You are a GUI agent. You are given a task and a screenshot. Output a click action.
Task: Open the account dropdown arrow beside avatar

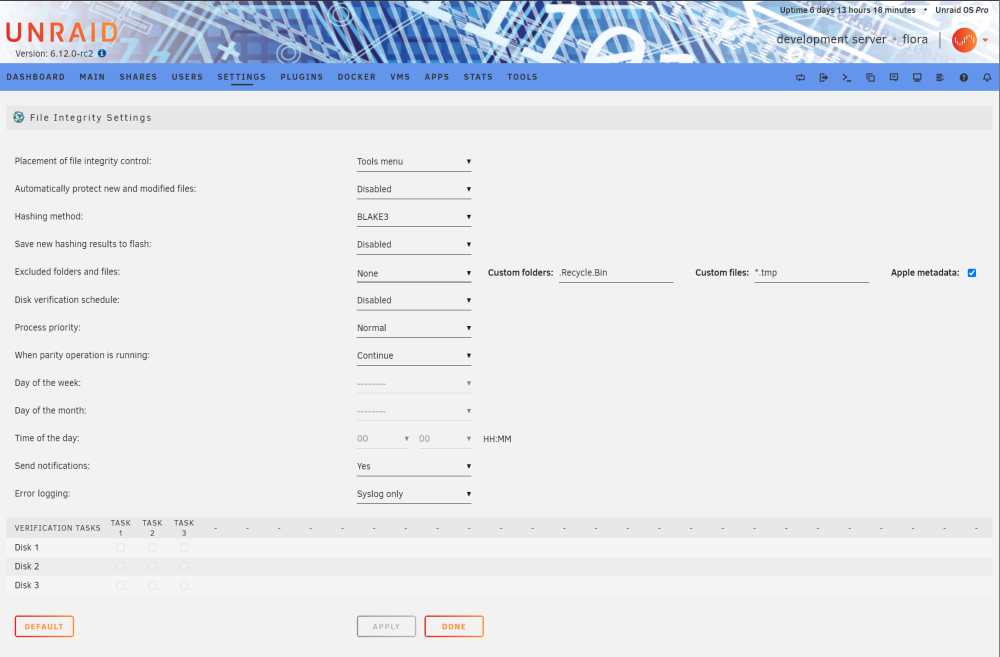[985, 40]
